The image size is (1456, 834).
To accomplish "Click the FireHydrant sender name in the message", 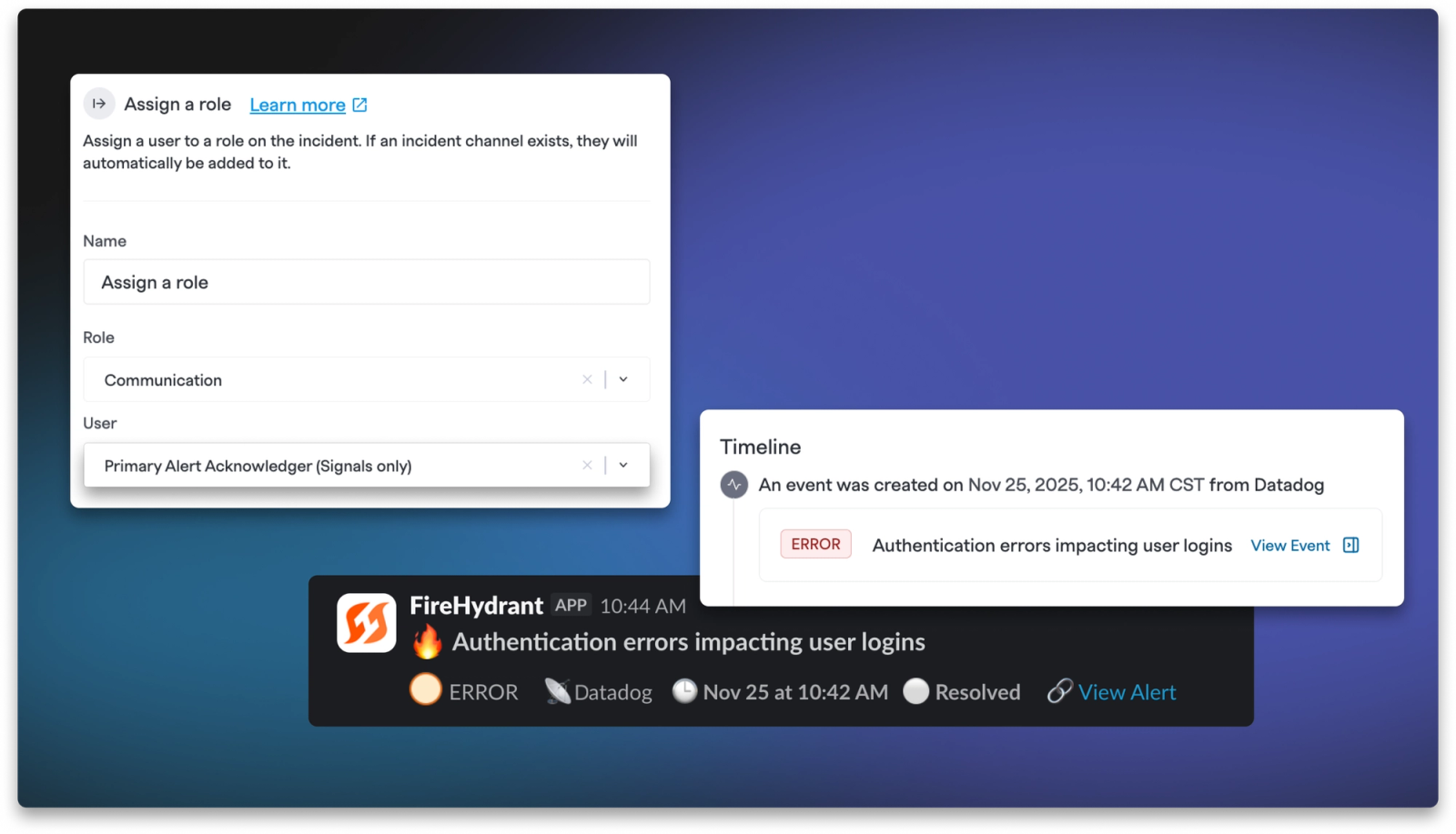I will (x=476, y=606).
